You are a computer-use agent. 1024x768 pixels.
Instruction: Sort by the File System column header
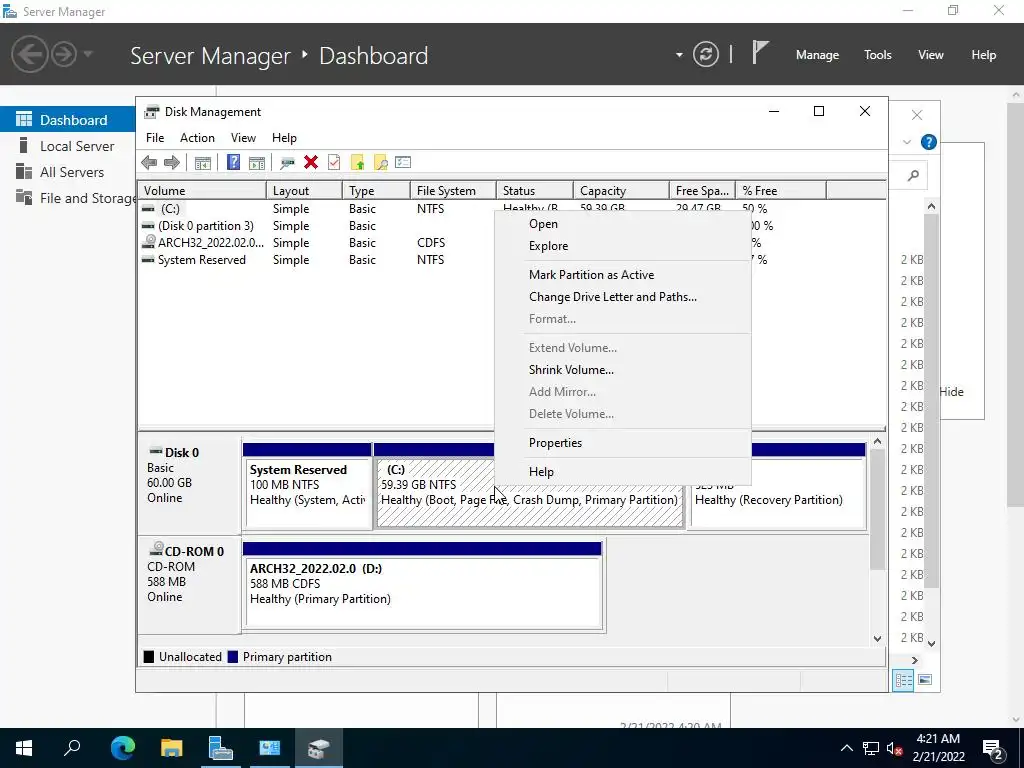click(x=453, y=191)
